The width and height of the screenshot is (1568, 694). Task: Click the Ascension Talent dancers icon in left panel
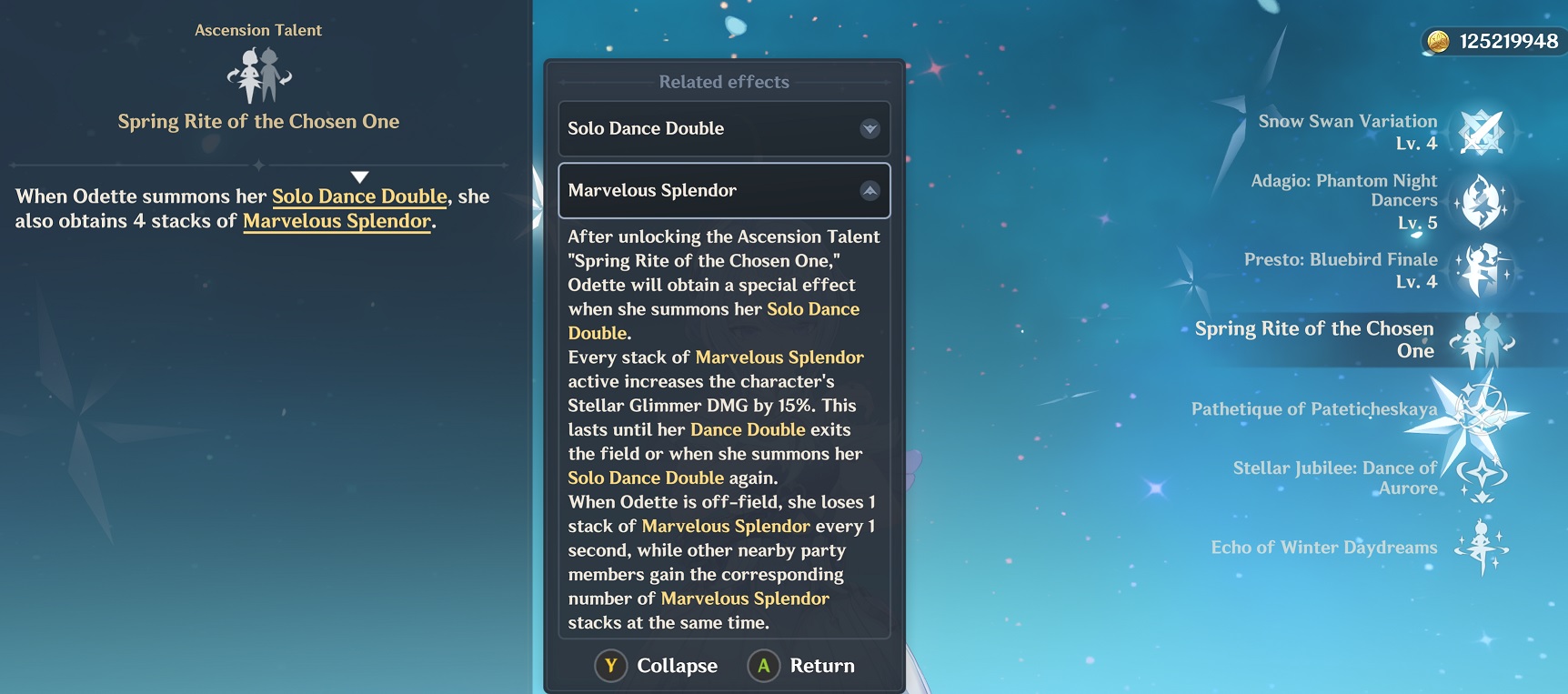259,75
